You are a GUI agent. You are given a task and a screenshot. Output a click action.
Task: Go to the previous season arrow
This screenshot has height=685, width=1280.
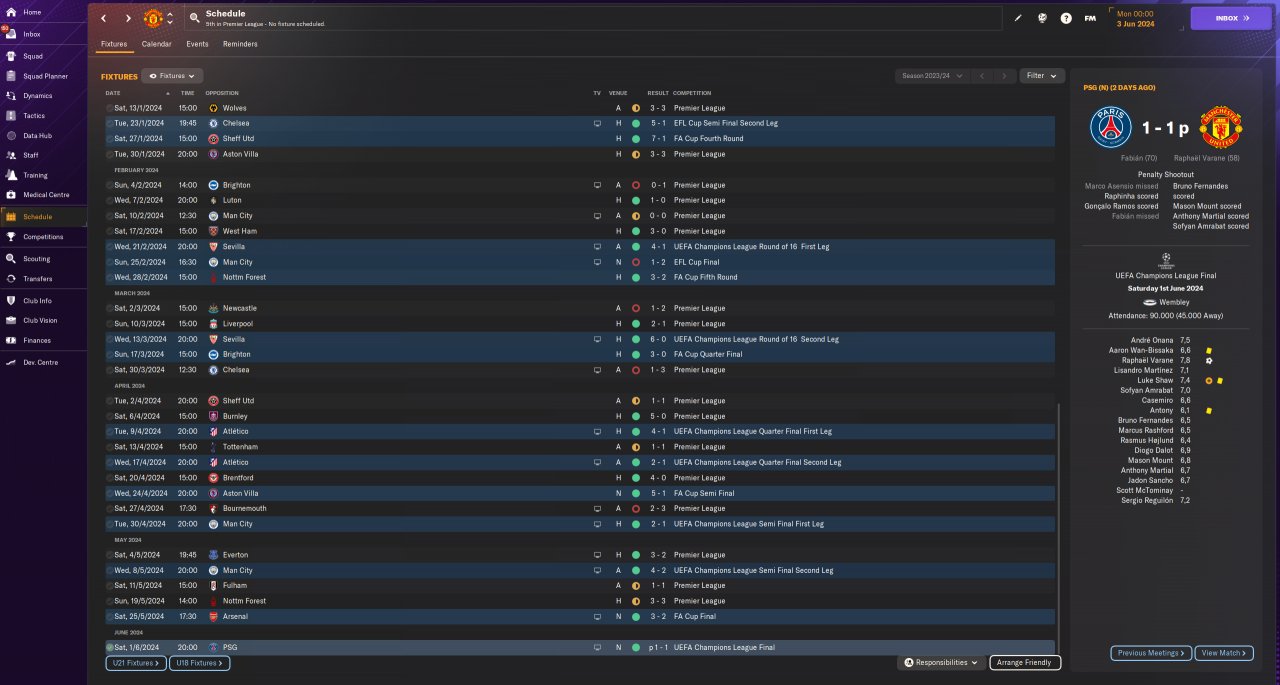982,76
